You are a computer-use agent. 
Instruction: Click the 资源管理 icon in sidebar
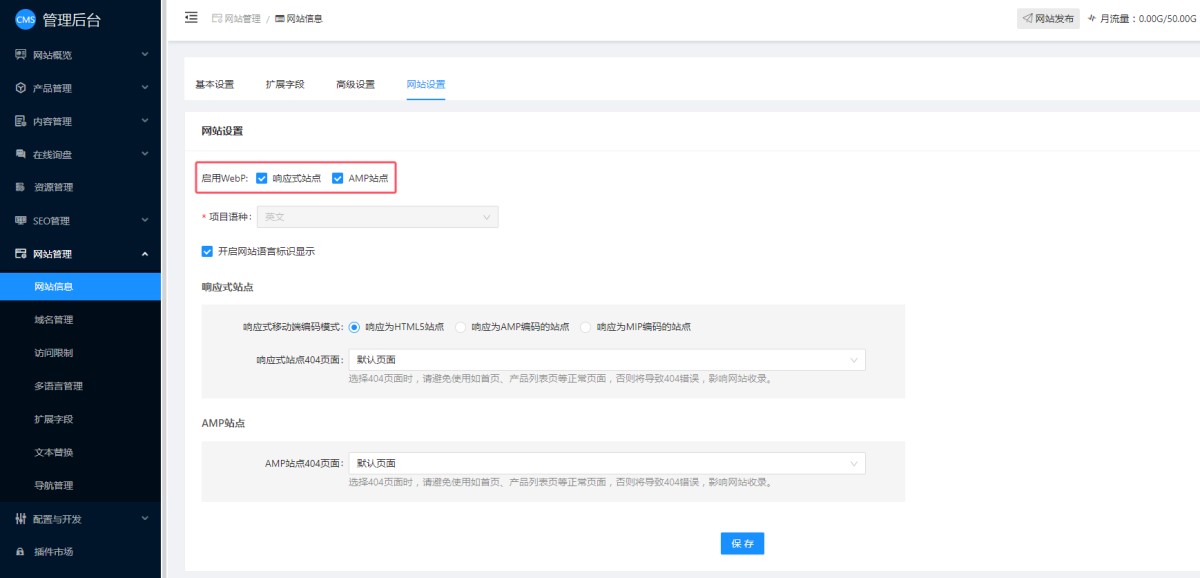pos(20,187)
